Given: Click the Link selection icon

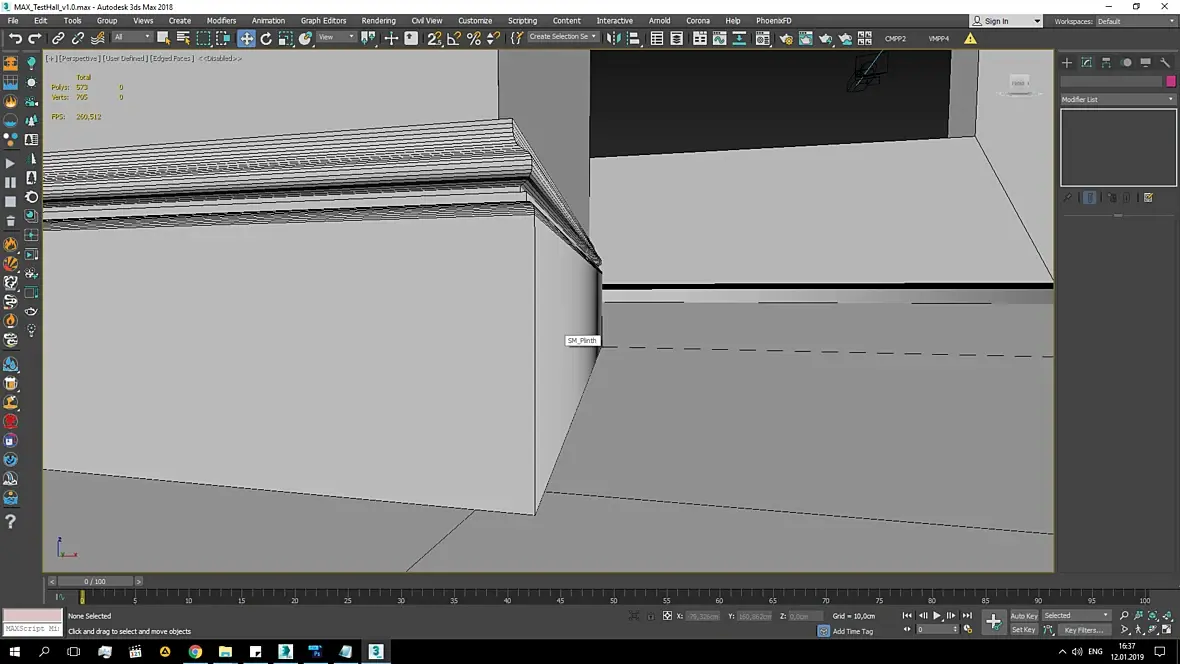Looking at the screenshot, I should pyautogui.click(x=58, y=38).
